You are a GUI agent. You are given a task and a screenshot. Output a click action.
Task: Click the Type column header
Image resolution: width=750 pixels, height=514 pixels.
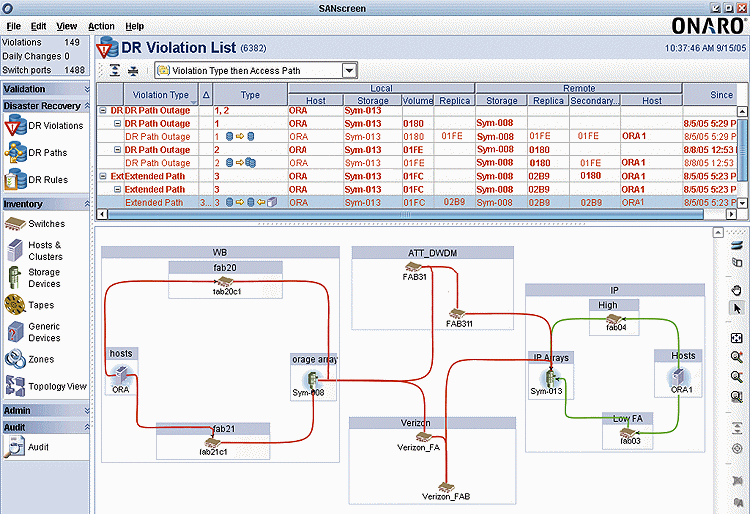point(250,95)
